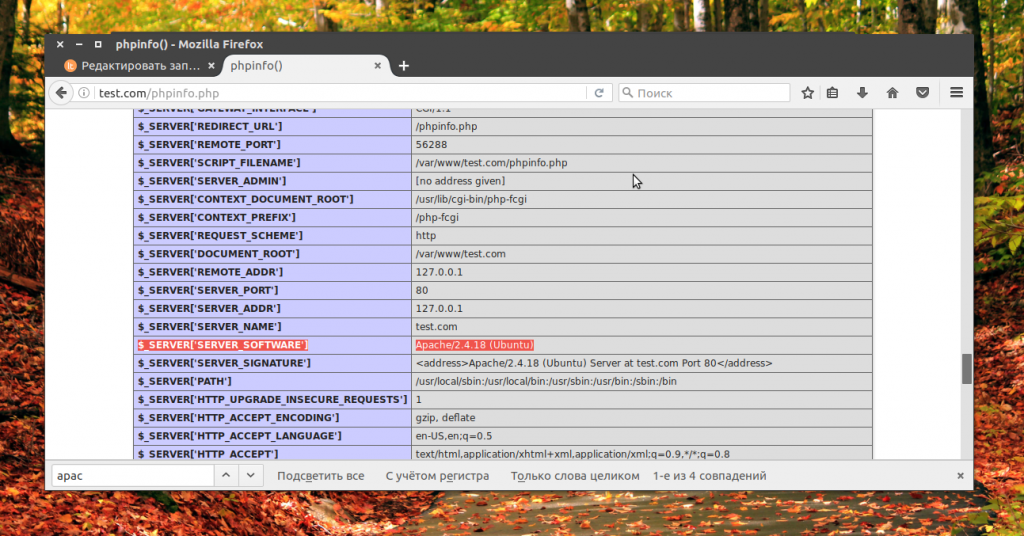Toggle 'Только слова целиком' whole words
Viewport: 1024px width, 536px height.
coord(574,476)
